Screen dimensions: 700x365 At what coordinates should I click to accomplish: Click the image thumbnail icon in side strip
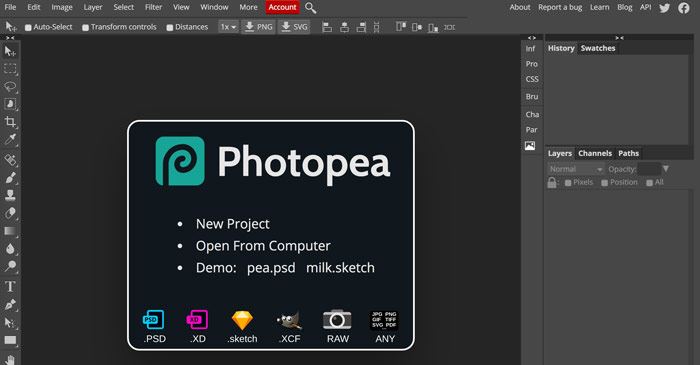click(530, 146)
